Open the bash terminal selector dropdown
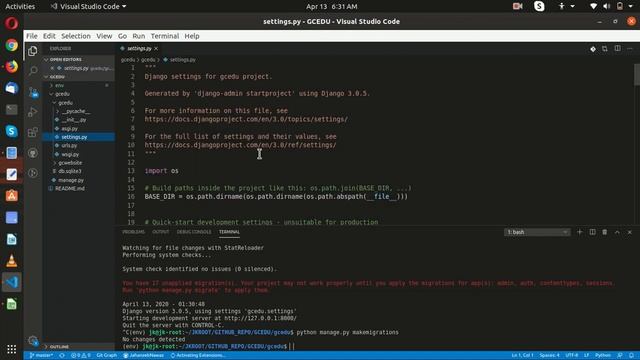The height and width of the screenshot is (360, 640). 537,232
